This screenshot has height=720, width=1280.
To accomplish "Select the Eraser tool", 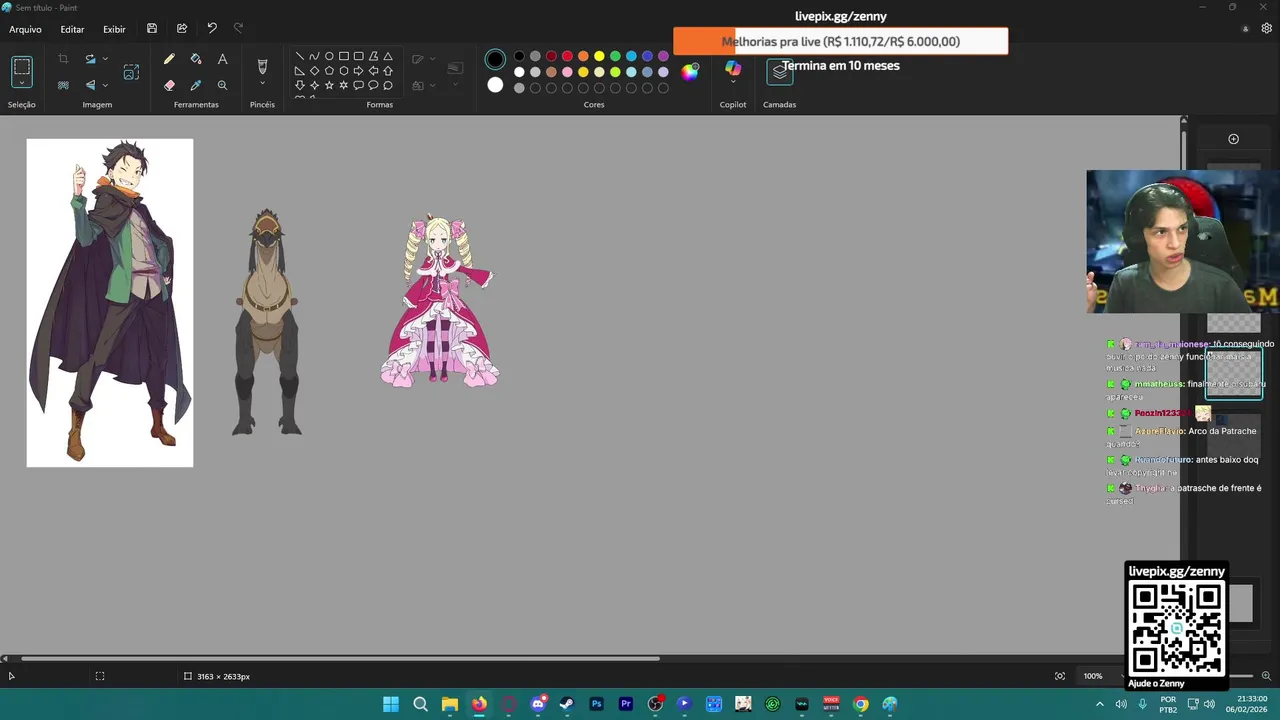I will (x=169, y=85).
